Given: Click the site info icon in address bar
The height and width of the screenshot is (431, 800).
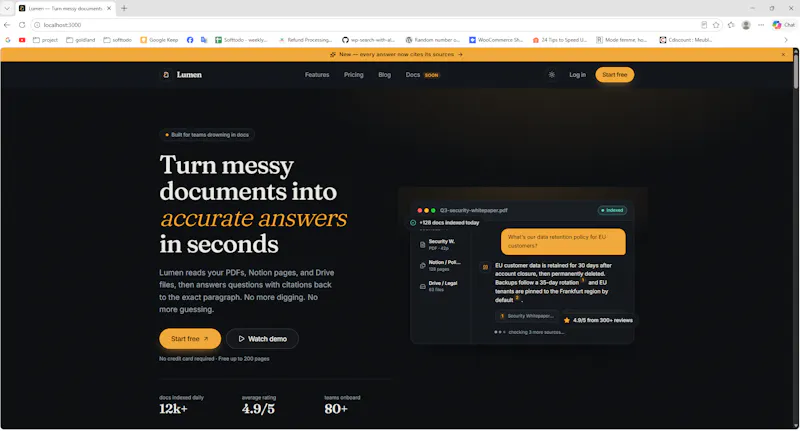Looking at the screenshot, I should pos(37,25).
